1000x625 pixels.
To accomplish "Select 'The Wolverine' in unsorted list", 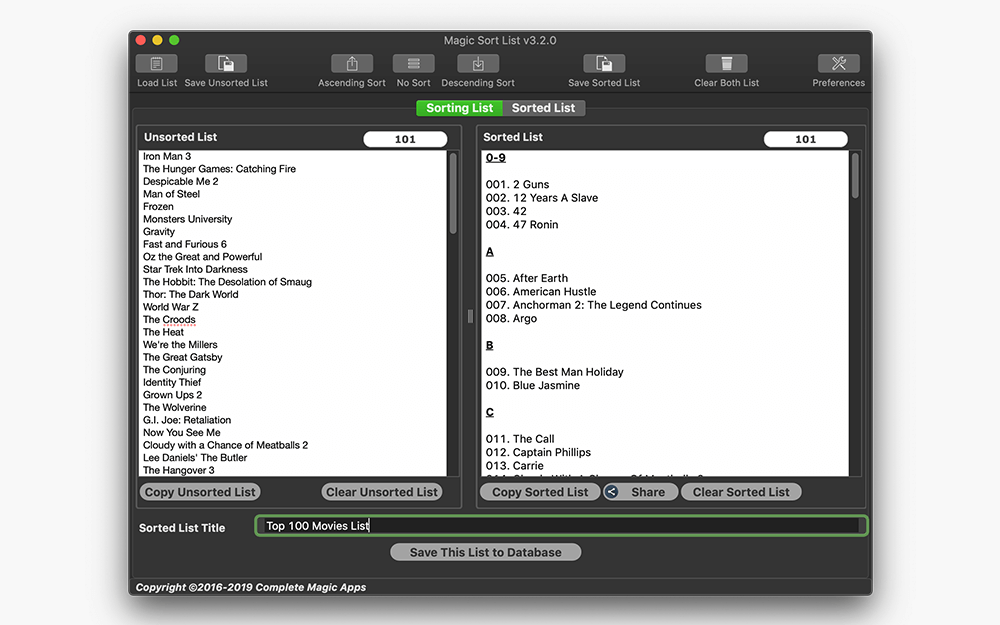I will [x=175, y=407].
